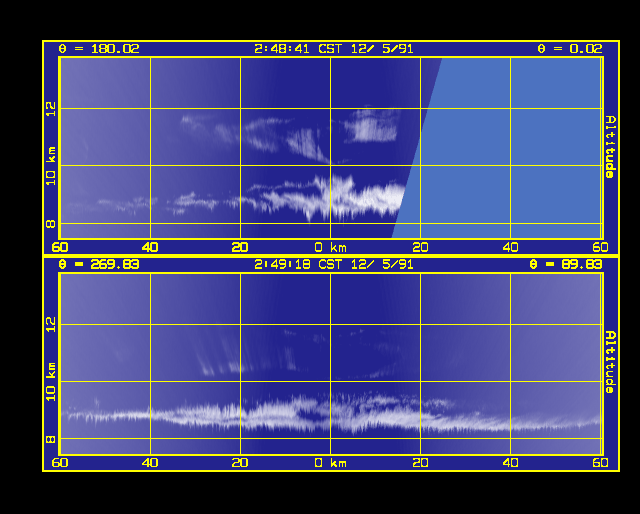Viewport: 640px width, 514px height.
Task: Click top panel's 40 label on θ=0.02 side
Action: [510, 247]
